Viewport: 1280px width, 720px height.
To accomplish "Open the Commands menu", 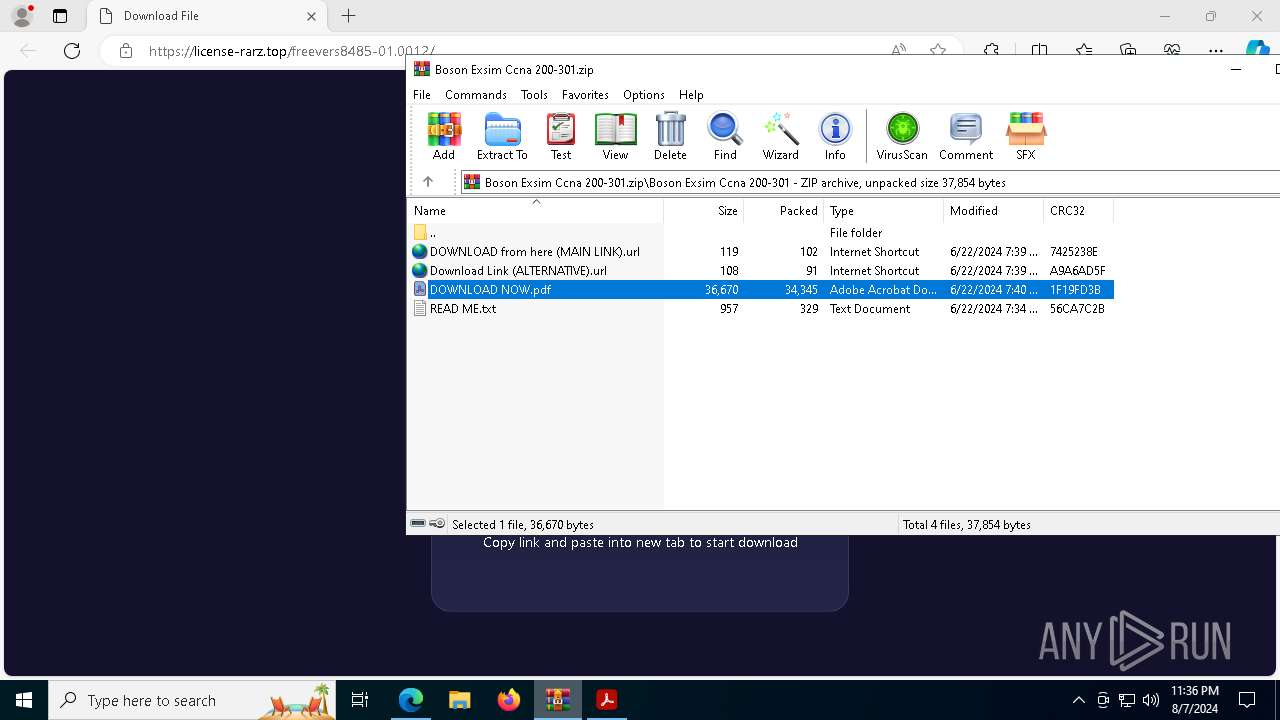I will (x=476, y=95).
